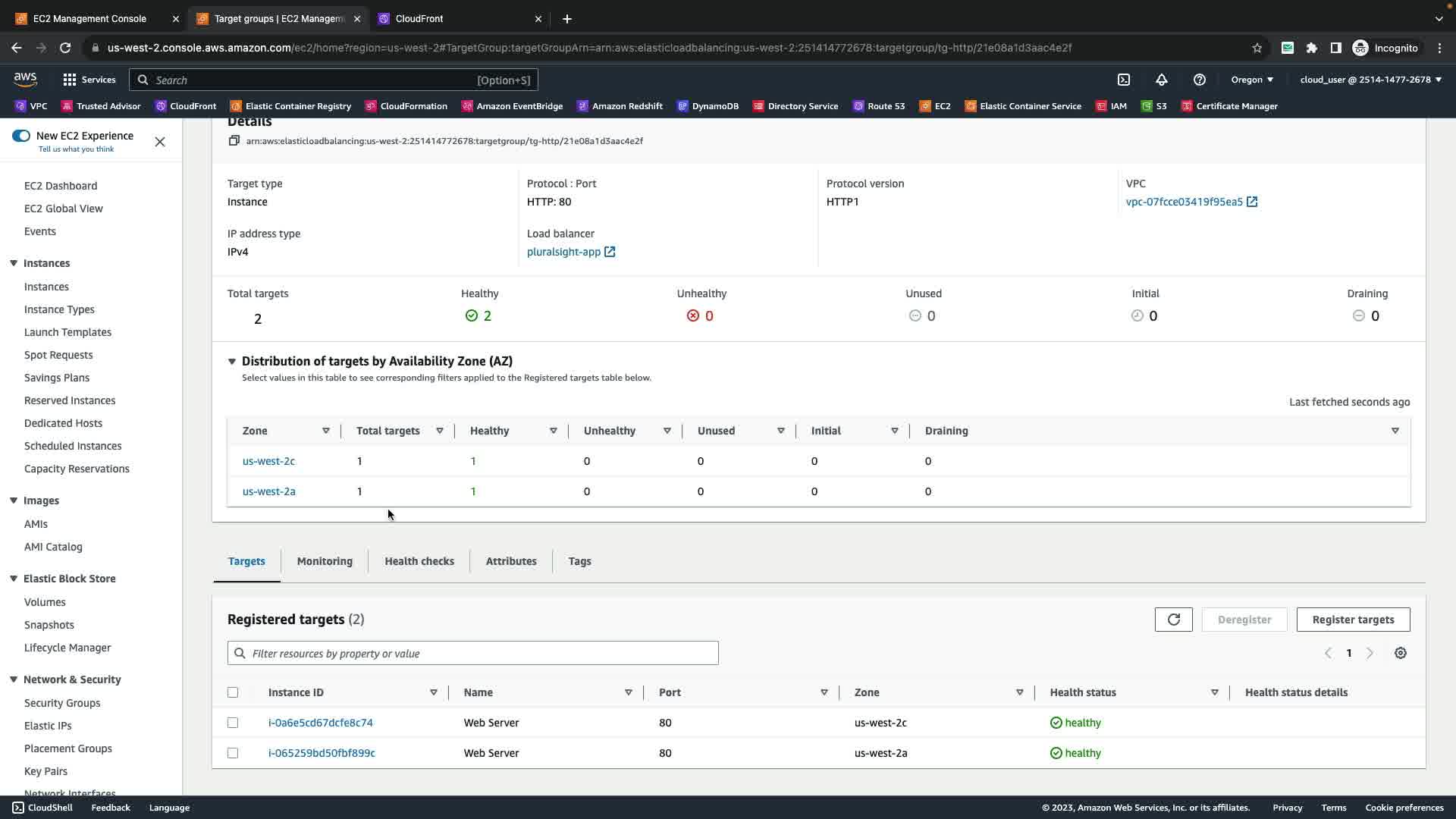
Task: Open the notifications bell
Action: 1161,80
